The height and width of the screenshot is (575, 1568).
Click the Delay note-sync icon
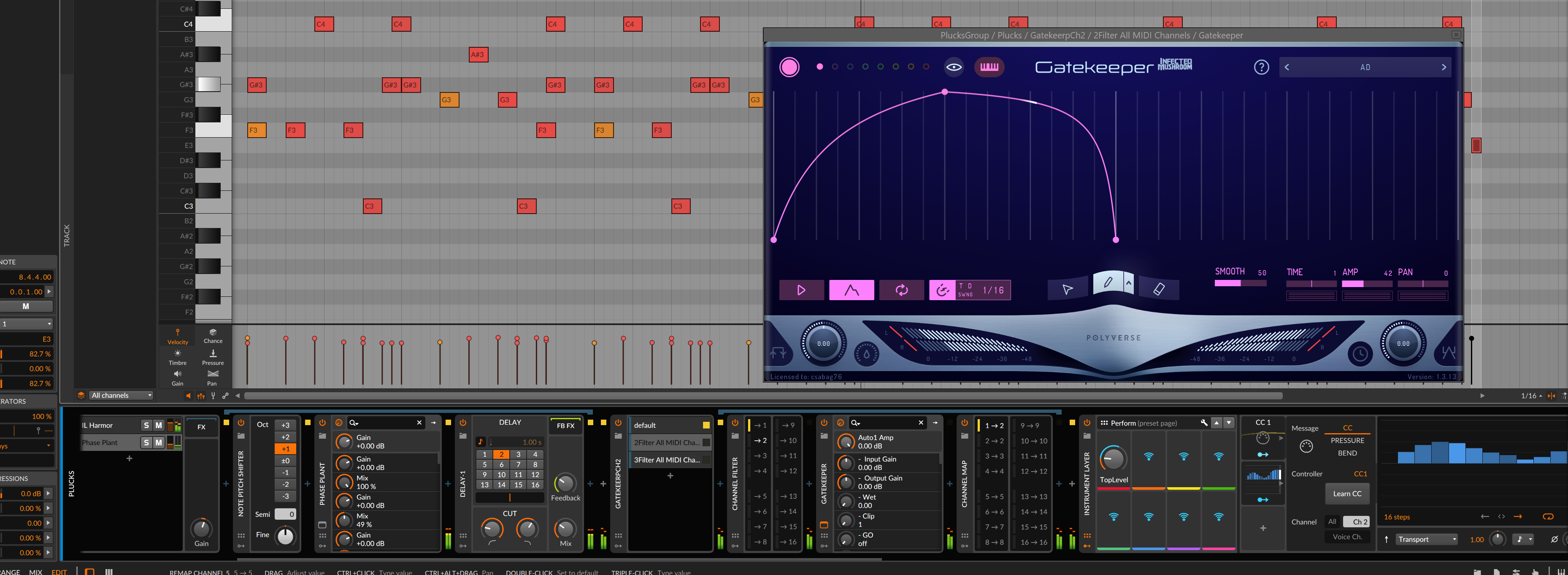pos(481,442)
